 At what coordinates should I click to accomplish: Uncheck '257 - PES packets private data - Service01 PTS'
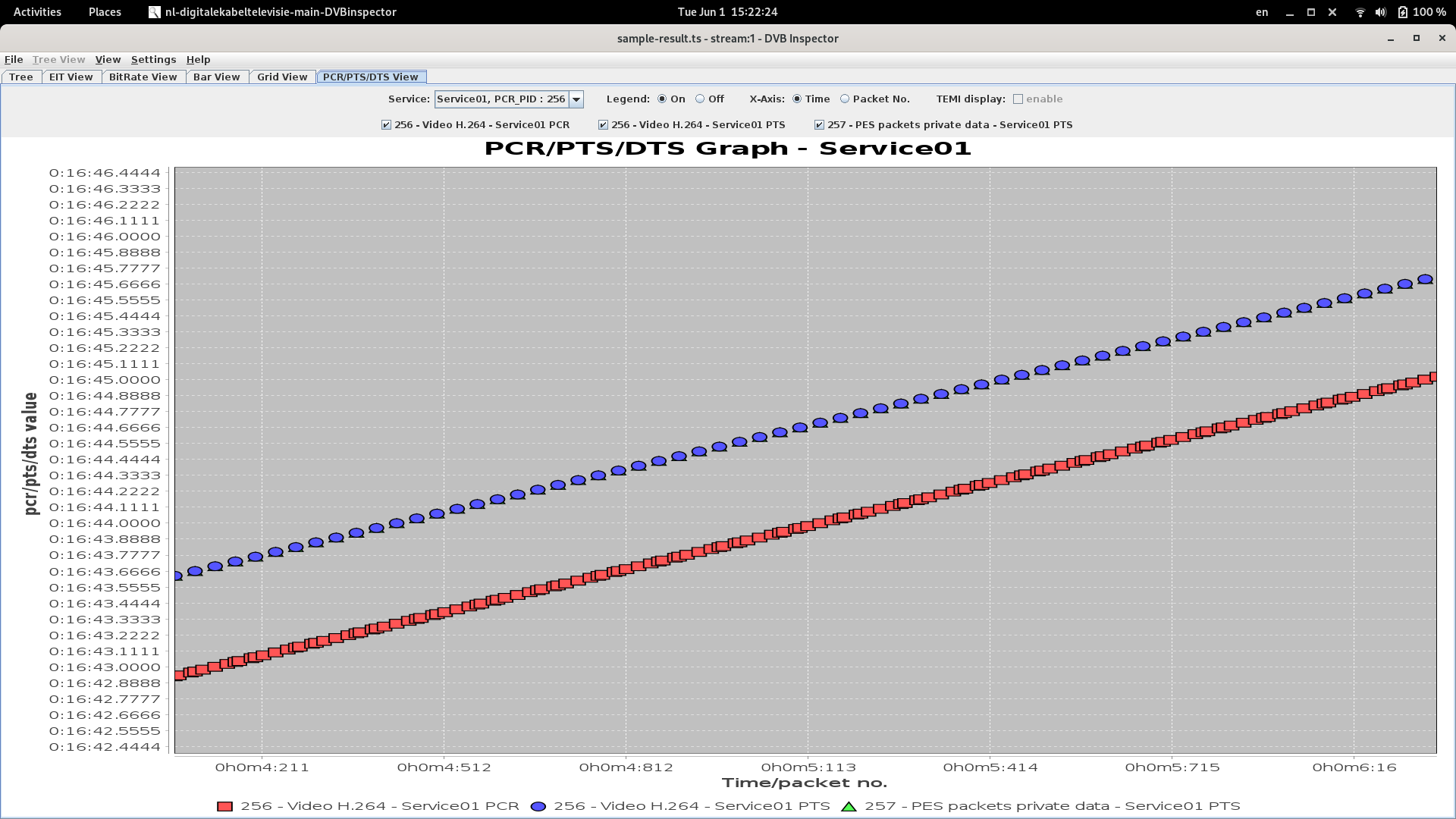tap(820, 124)
